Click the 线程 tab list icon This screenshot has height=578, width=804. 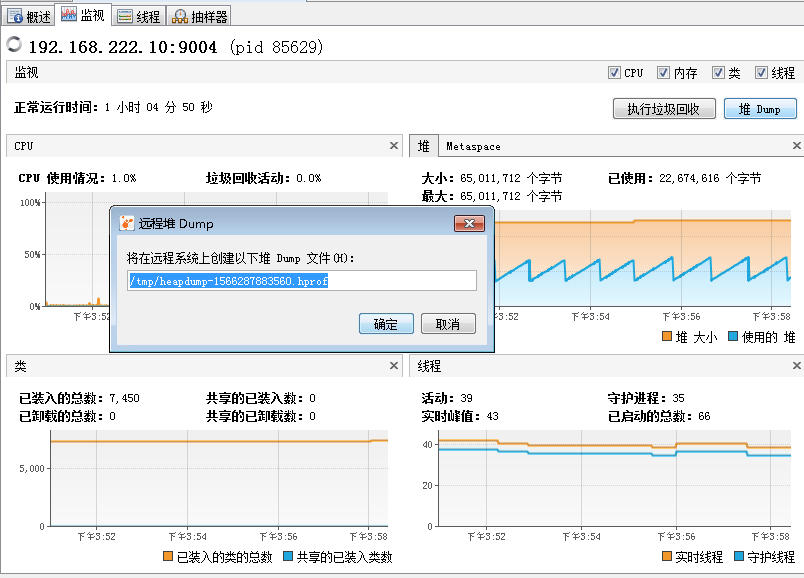[125, 14]
